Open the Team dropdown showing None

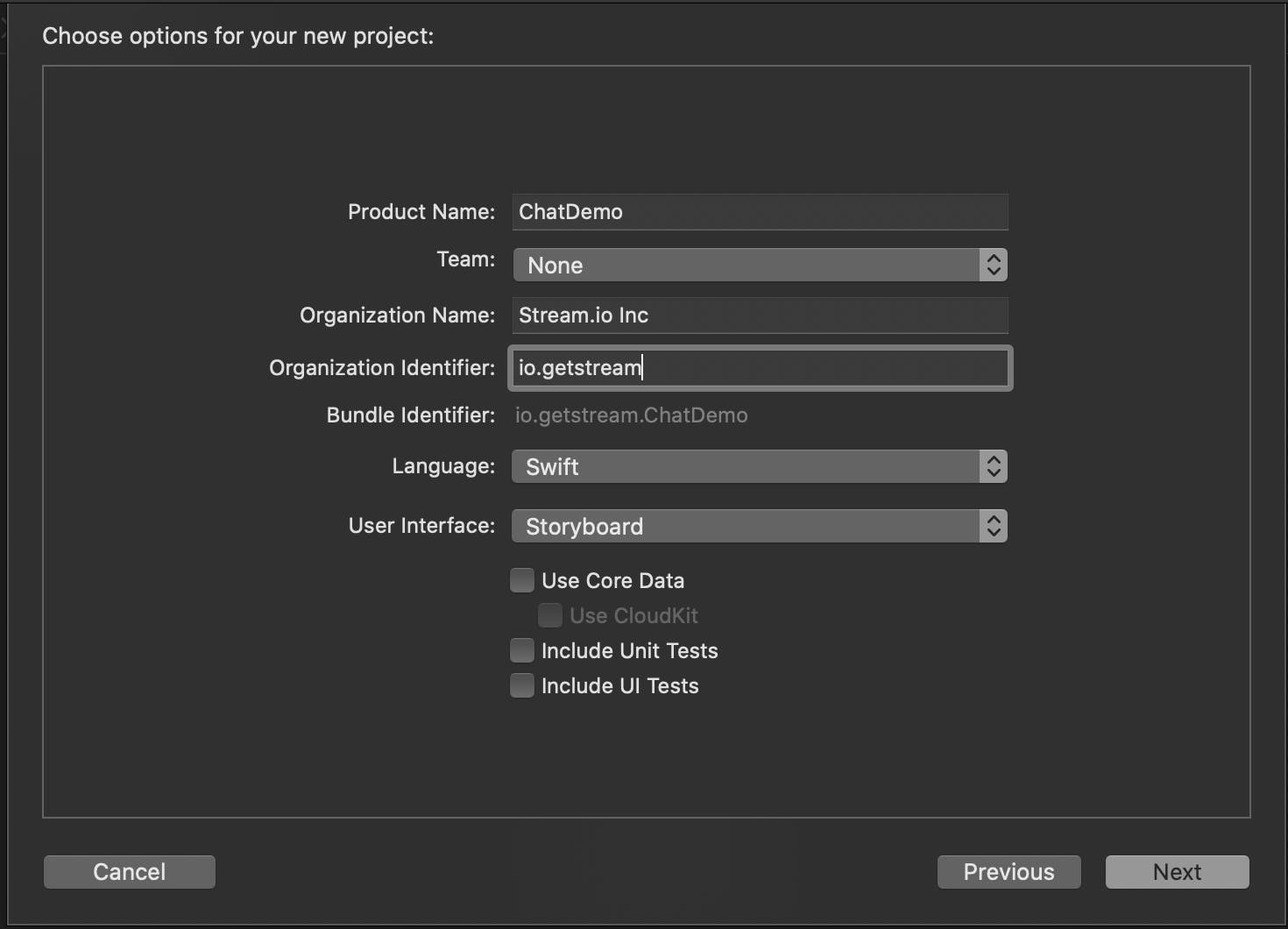pos(747,265)
